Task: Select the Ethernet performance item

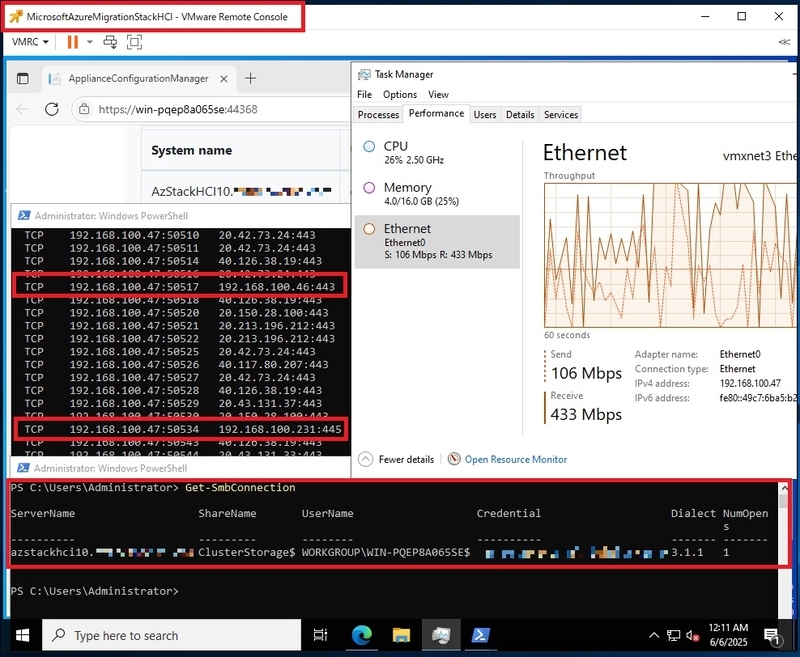Action: pyautogui.click(x=437, y=242)
